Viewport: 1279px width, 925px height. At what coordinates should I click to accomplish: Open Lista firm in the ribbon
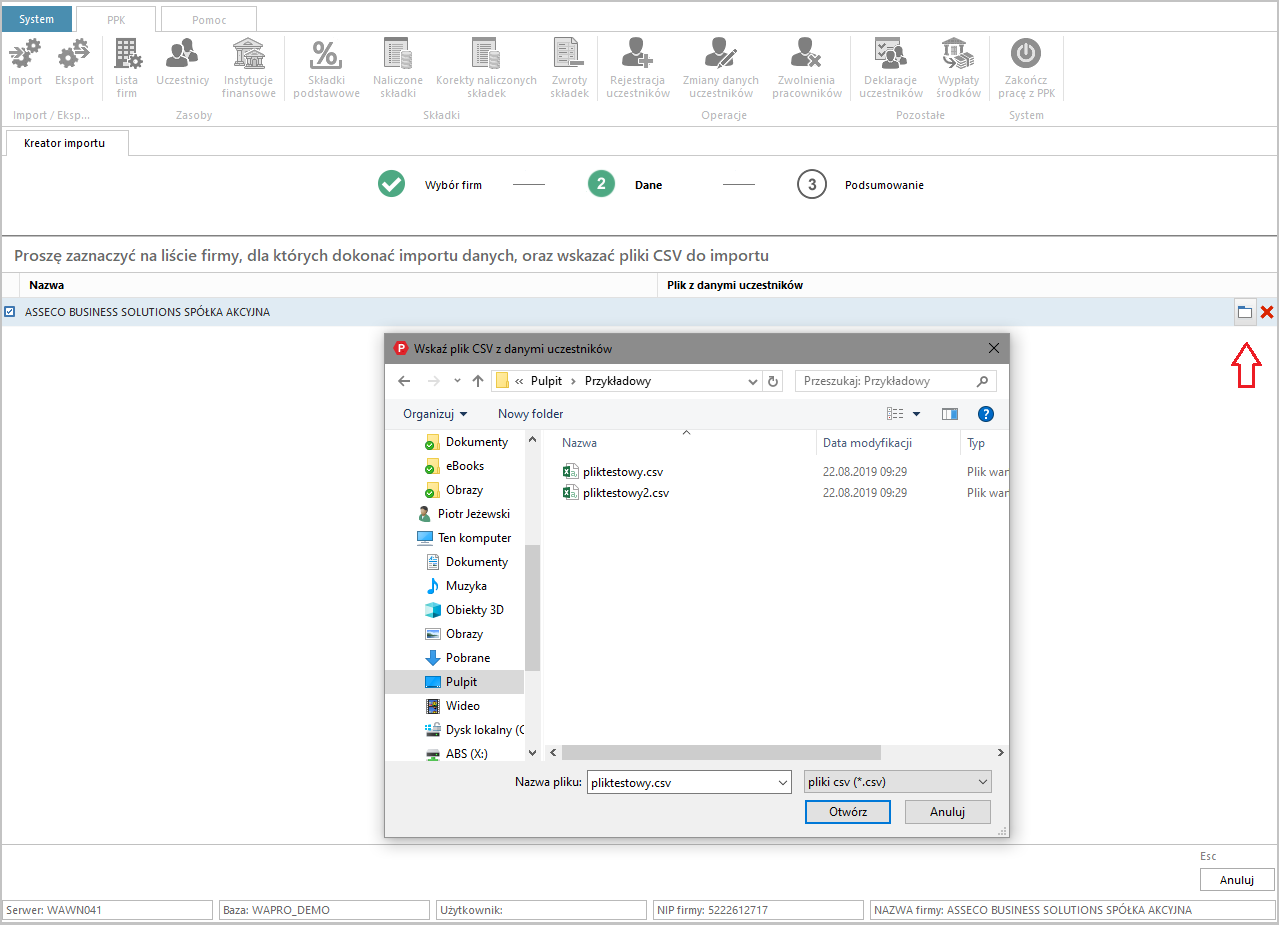(x=126, y=68)
